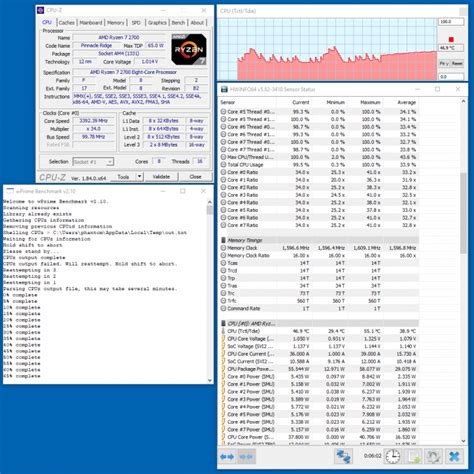Select the Trfc sensor row

pos(319,301)
